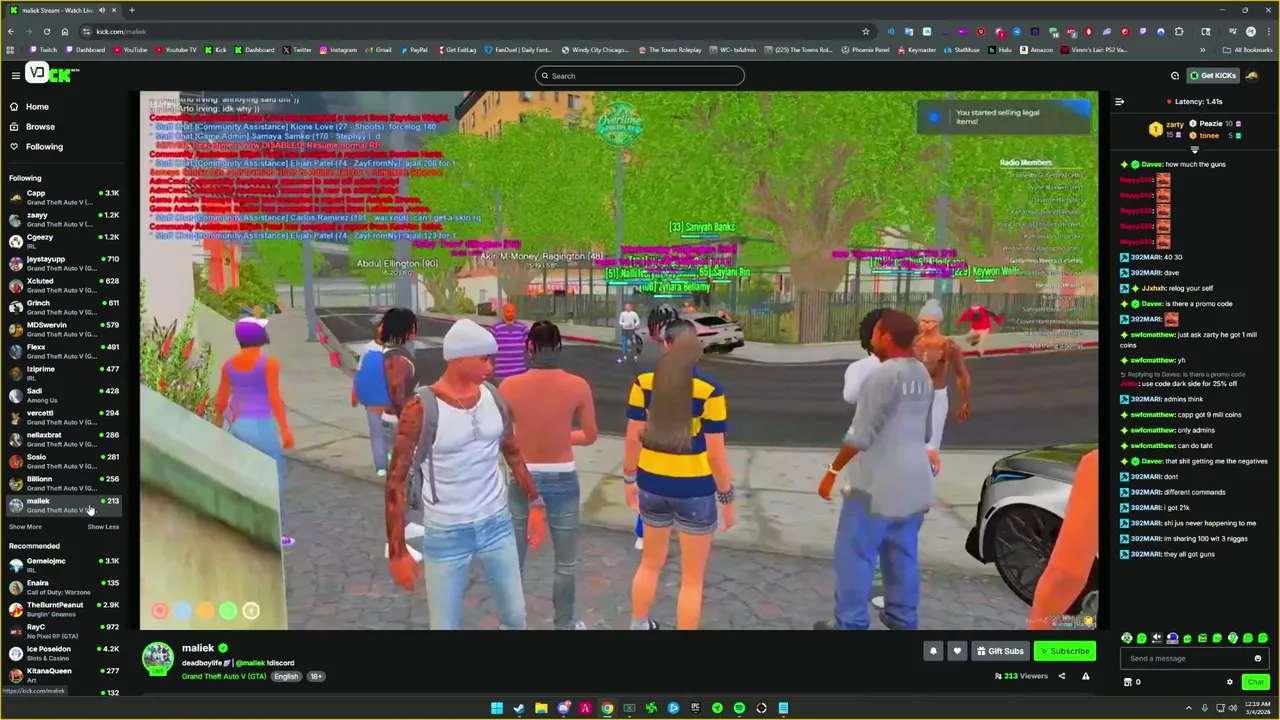
Task: Pick the last emote in chat quick row
Action: coord(1263,638)
